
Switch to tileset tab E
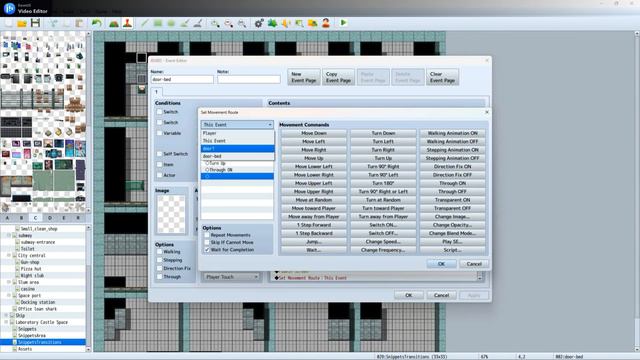click(x=64, y=218)
